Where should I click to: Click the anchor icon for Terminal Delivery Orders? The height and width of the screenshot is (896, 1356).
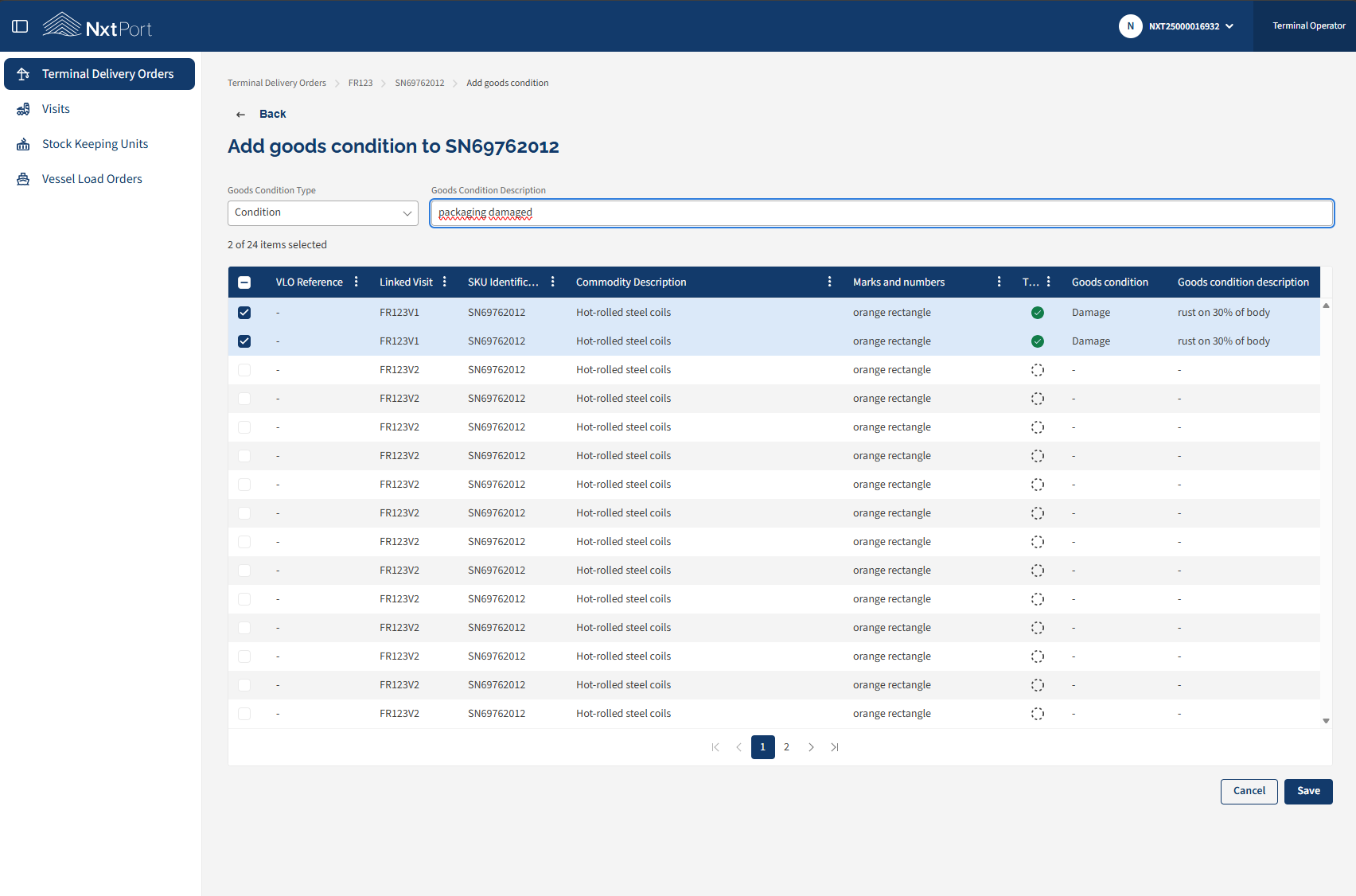tap(23, 74)
